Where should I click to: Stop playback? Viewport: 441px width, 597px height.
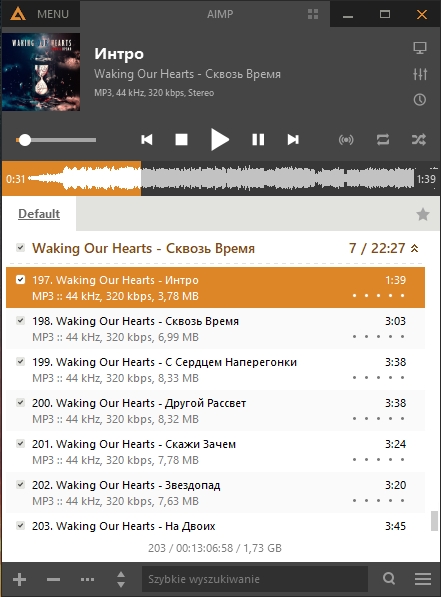click(x=181, y=140)
